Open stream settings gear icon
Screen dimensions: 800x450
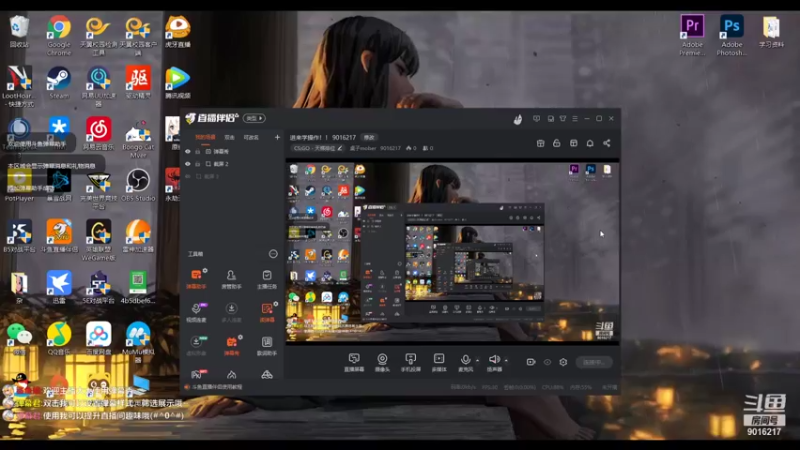[x=563, y=362]
